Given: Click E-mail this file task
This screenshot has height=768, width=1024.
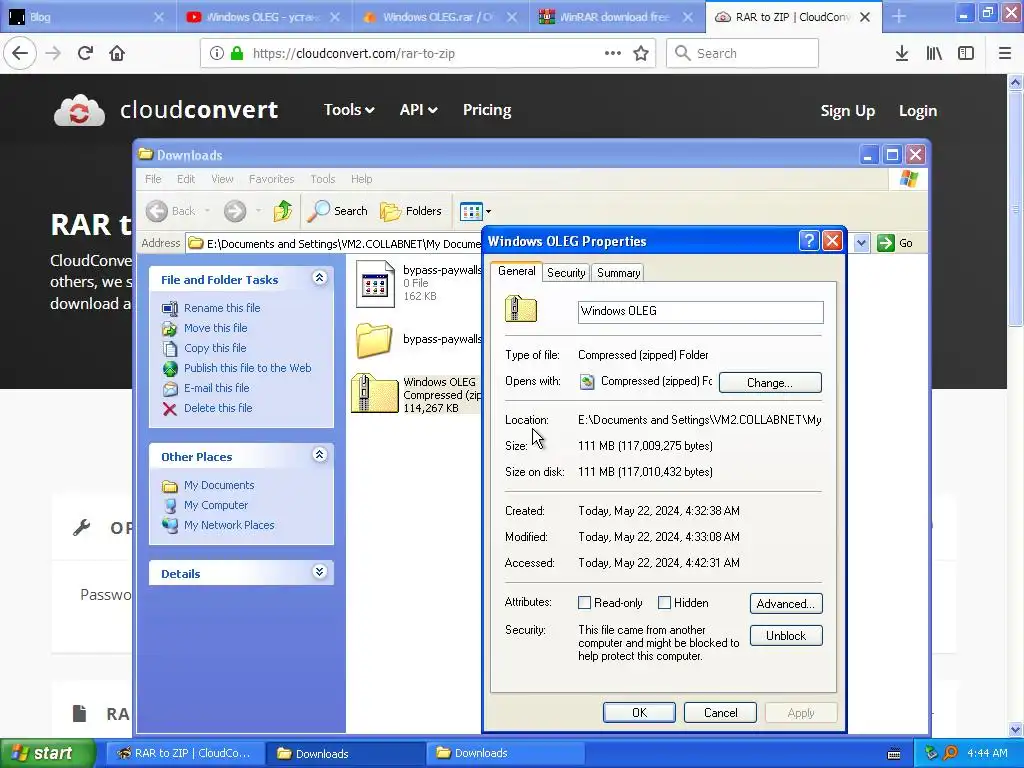Looking at the screenshot, I should tap(216, 388).
